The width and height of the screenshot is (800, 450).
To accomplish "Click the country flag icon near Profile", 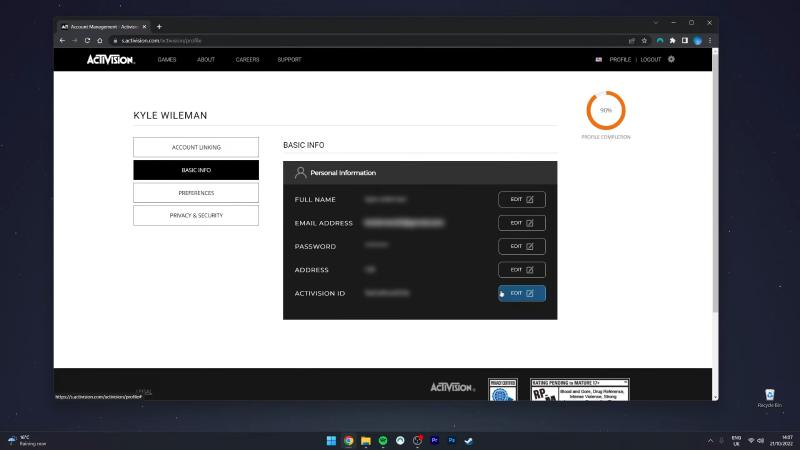I will coord(598,60).
